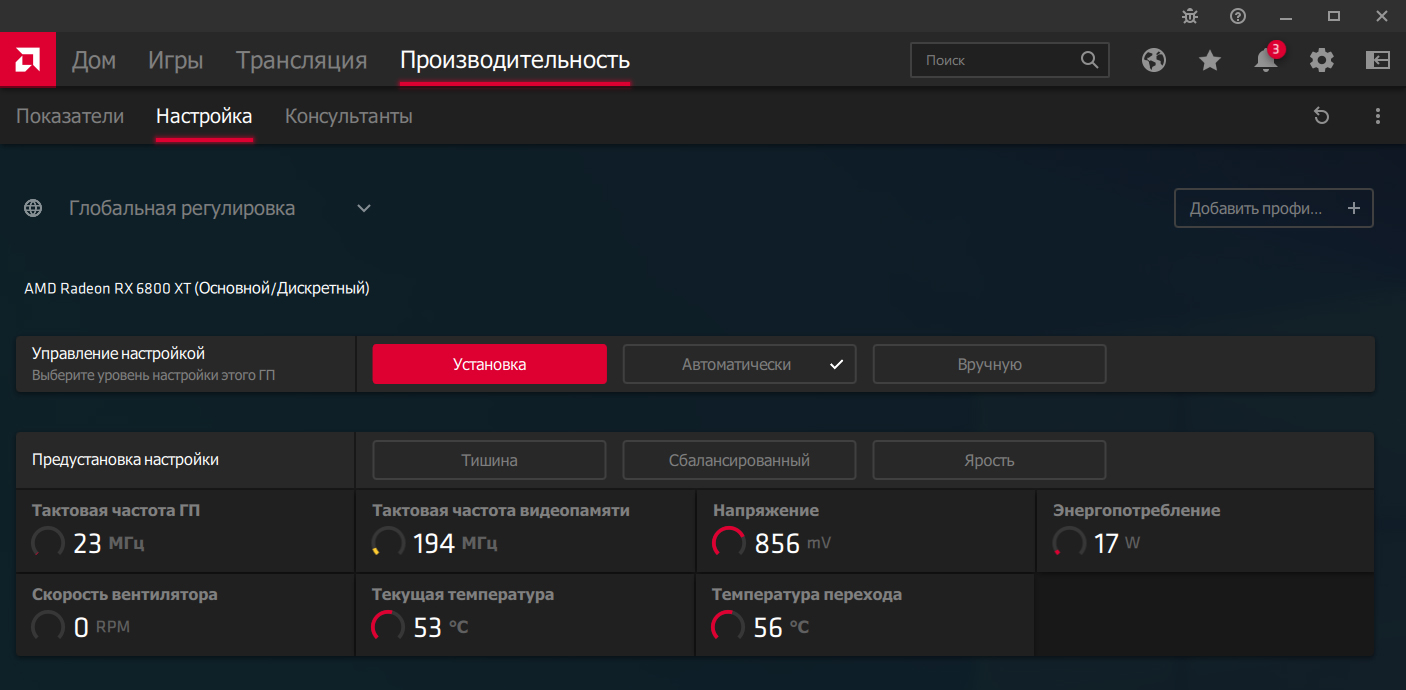Expand the Глобальная регулировка dropdown chevron
The image size is (1406, 690).
(364, 208)
